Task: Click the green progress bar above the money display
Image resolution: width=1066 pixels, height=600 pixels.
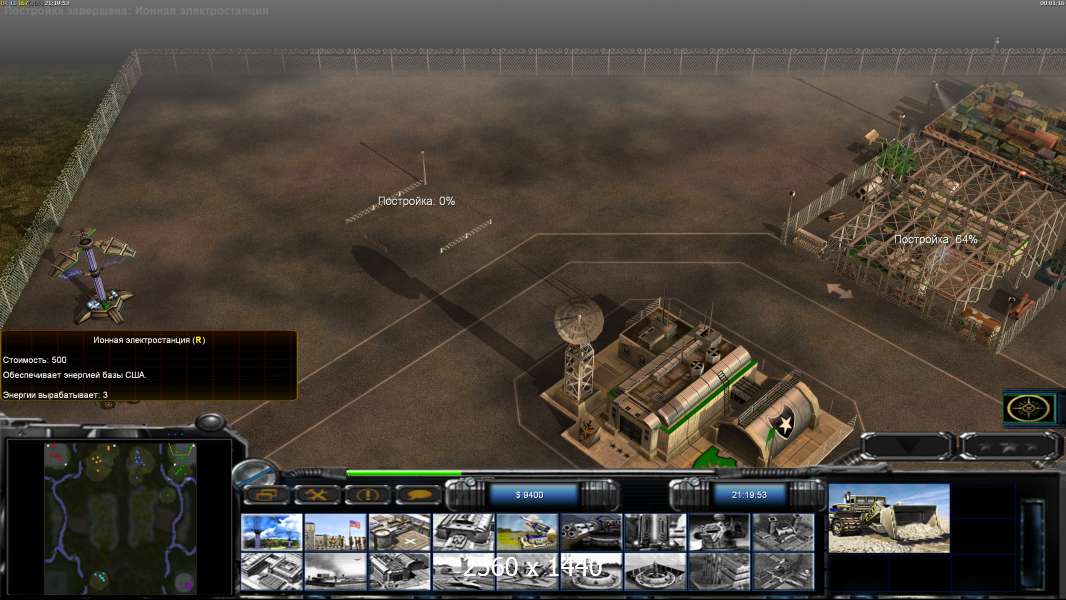Action: 404,473
